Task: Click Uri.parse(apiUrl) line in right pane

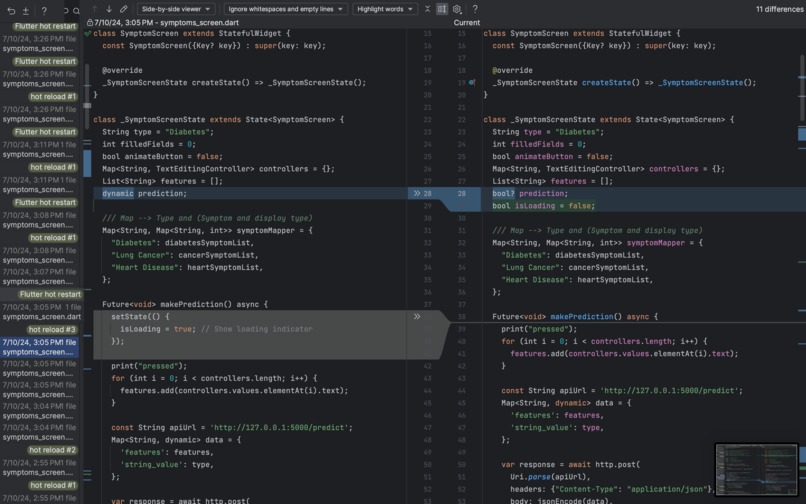Action: (550, 477)
